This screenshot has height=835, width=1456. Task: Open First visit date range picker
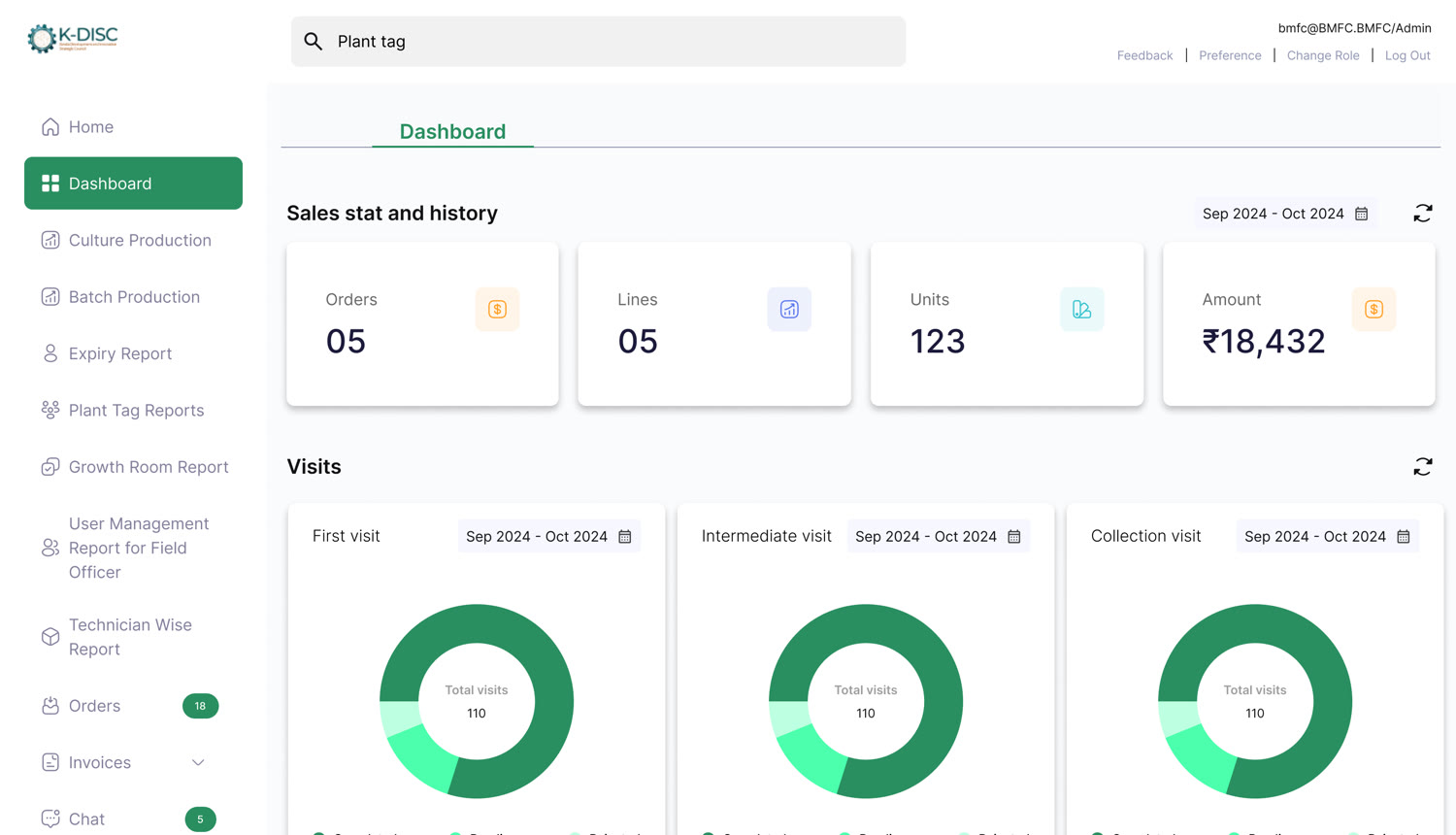click(548, 536)
